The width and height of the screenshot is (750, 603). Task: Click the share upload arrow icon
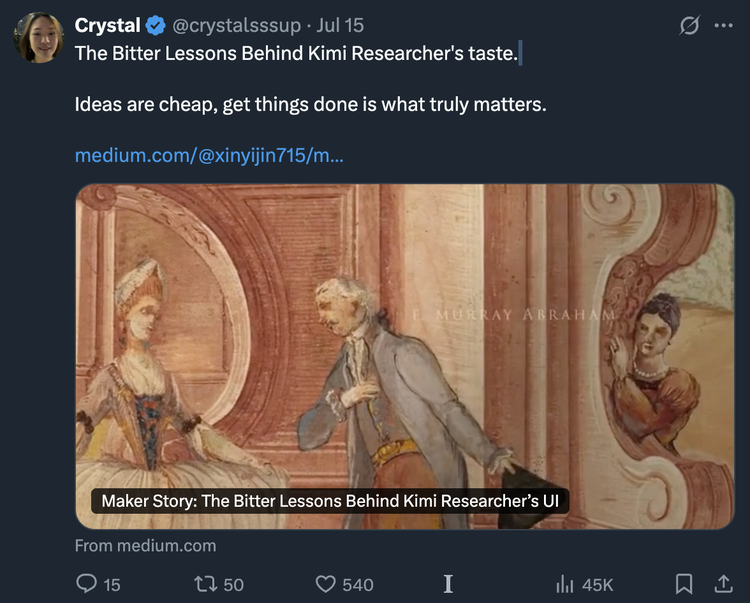722,584
